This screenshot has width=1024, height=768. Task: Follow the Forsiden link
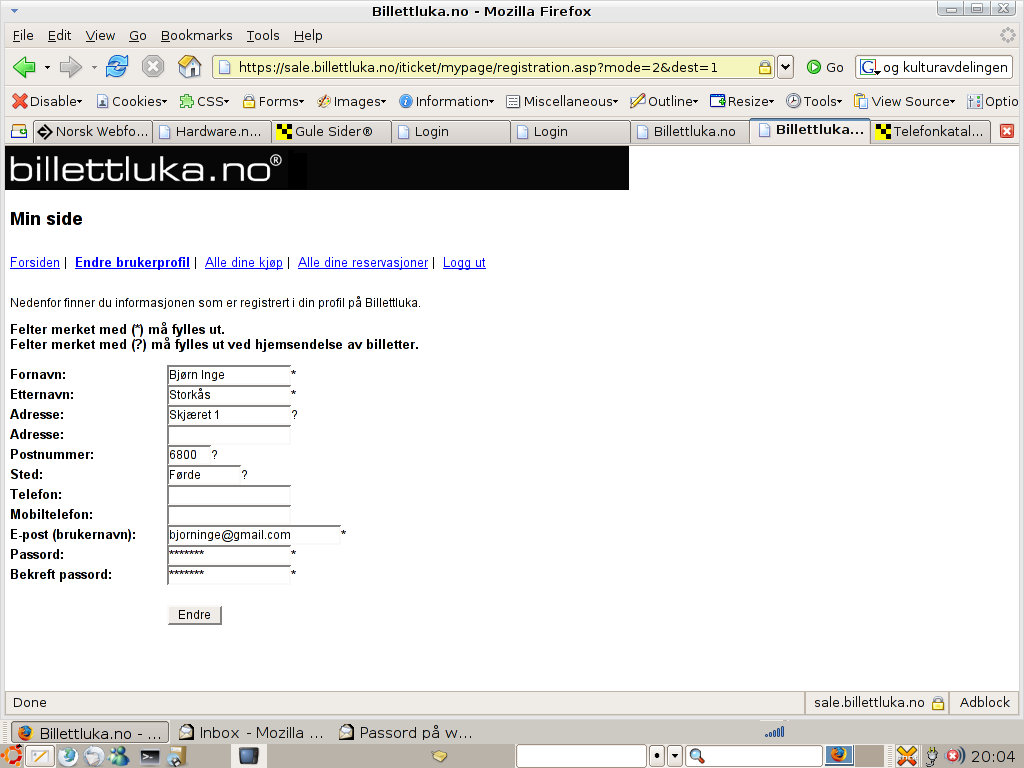pos(35,263)
